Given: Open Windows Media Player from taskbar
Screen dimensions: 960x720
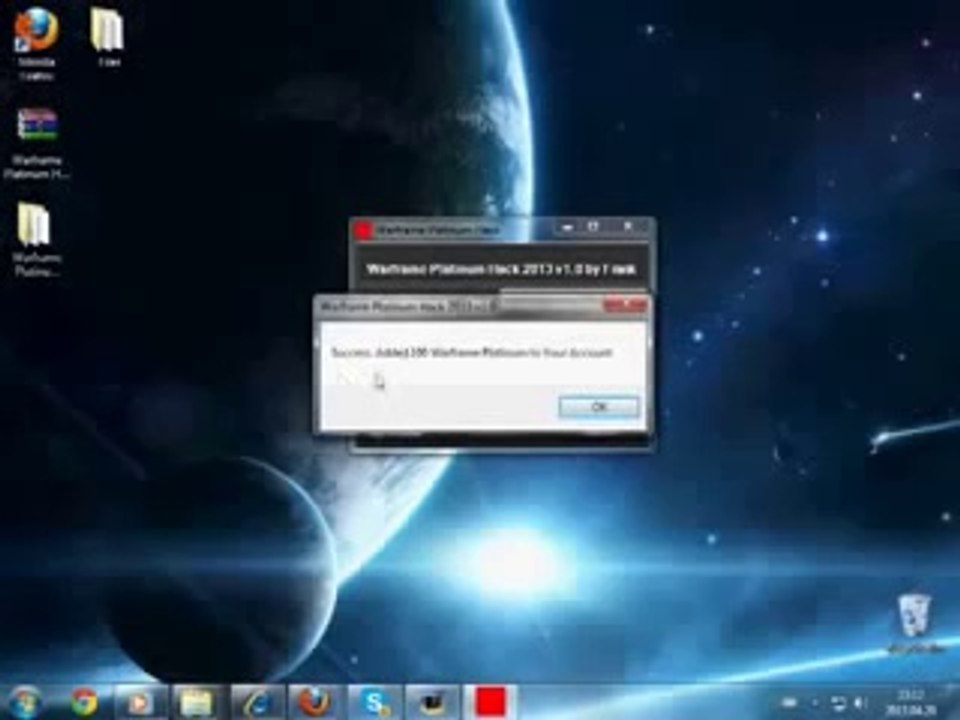Looking at the screenshot, I should pos(140,702).
